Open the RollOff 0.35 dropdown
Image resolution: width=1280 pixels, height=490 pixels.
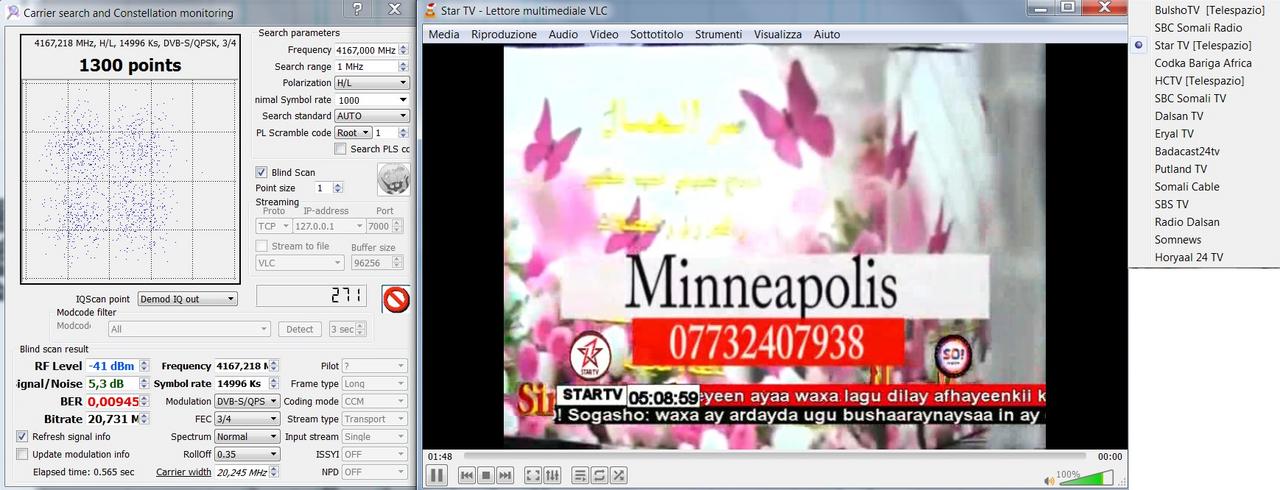pos(247,454)
